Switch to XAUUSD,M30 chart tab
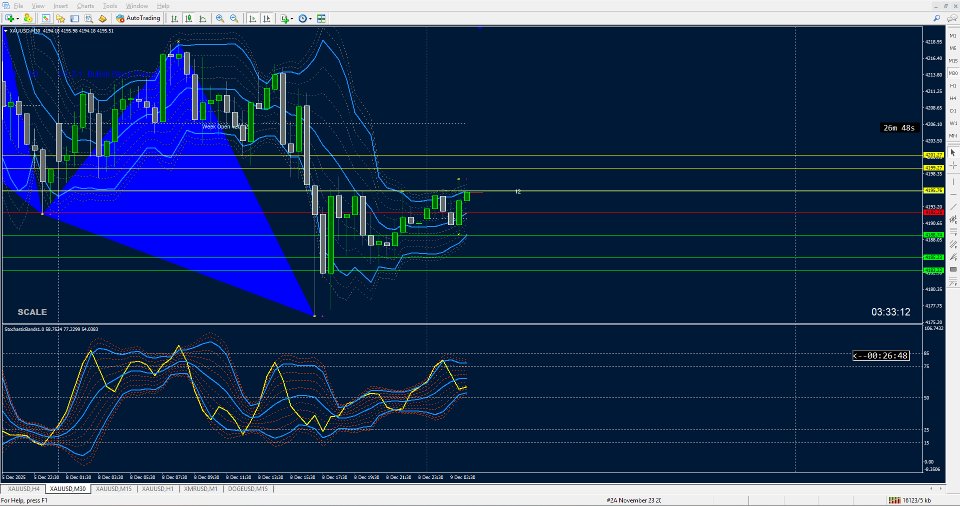 click(x=67, y=489)
